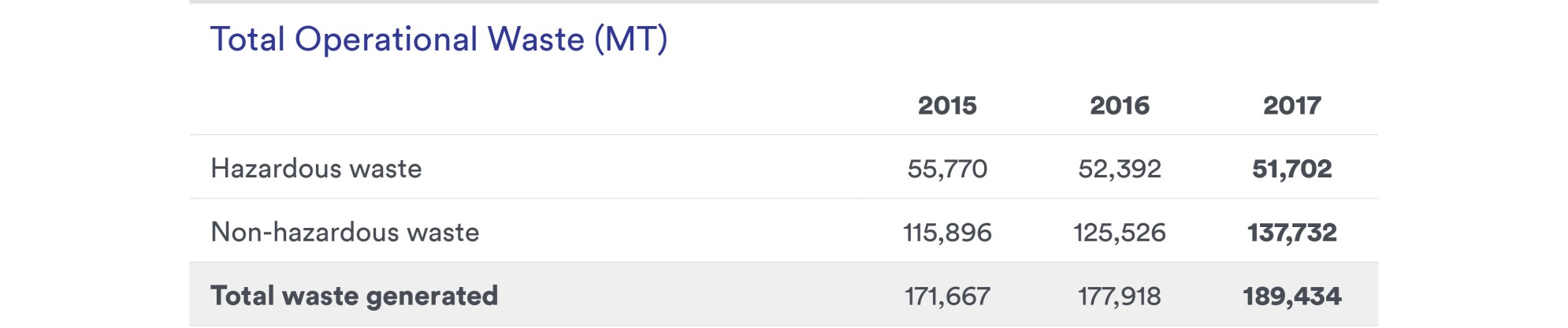Select the 2015 non-hazardous value 115,896
The image size is (1568, 328).
click(947, 233)
